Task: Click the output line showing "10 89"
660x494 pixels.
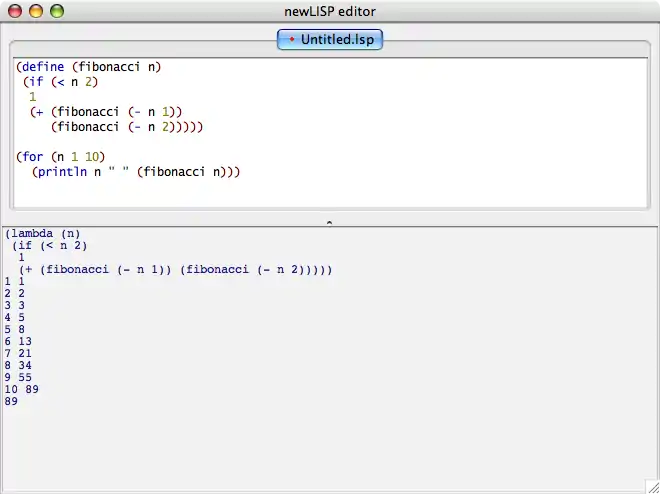Action: pos(21,389)
